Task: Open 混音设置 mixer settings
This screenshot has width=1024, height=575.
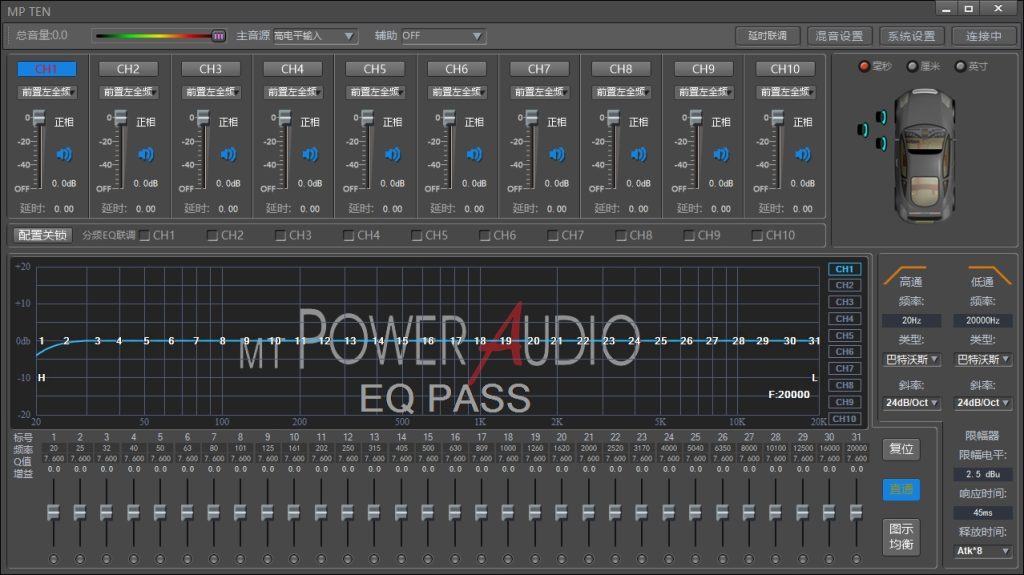Action: click(x=839, y=36)
